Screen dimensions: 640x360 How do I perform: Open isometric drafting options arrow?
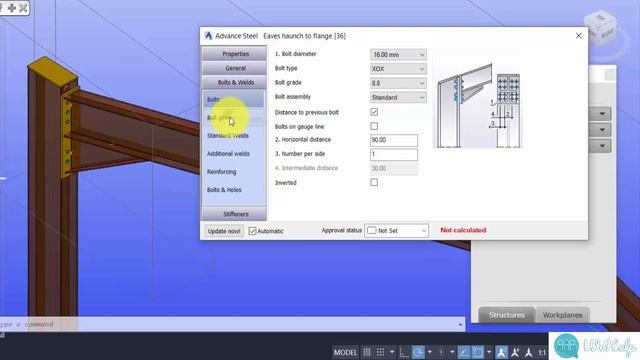coord(452,352)
